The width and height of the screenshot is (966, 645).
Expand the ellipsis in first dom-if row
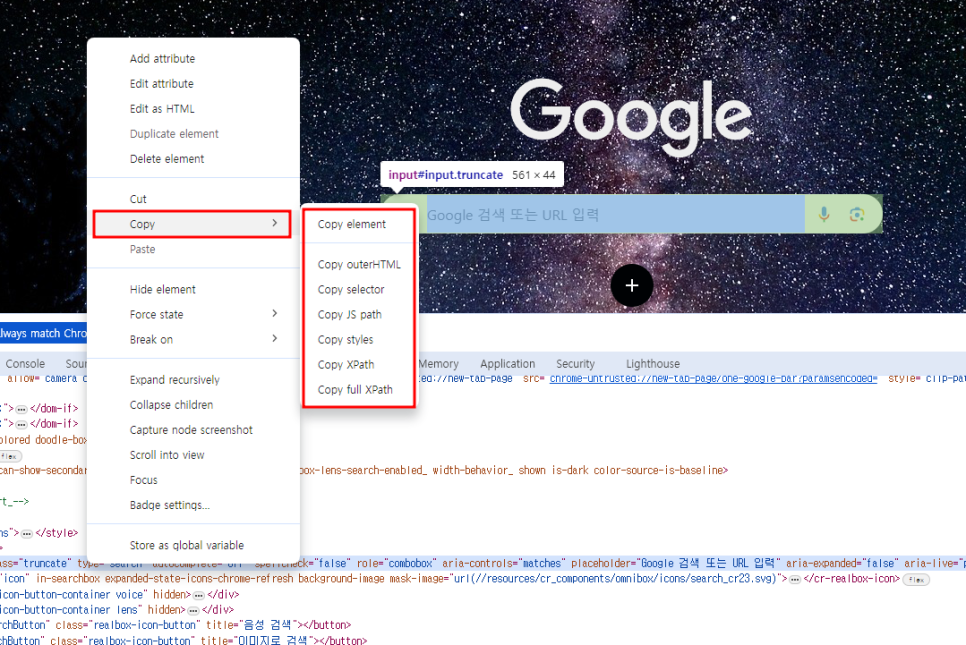[22, 408]
